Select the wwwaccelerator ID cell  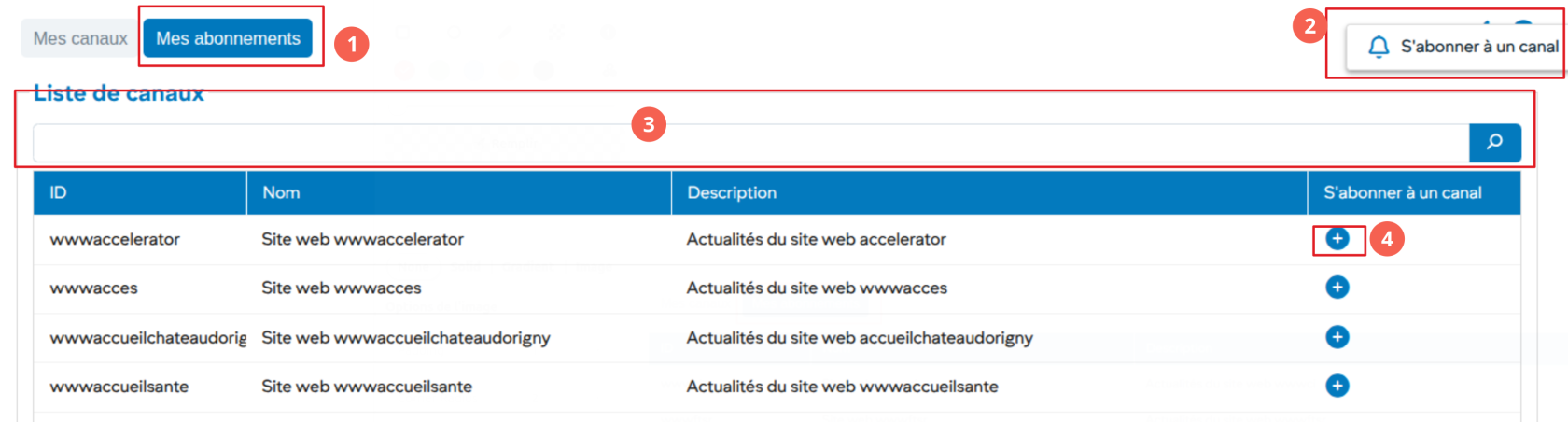[x=115, y=239]
